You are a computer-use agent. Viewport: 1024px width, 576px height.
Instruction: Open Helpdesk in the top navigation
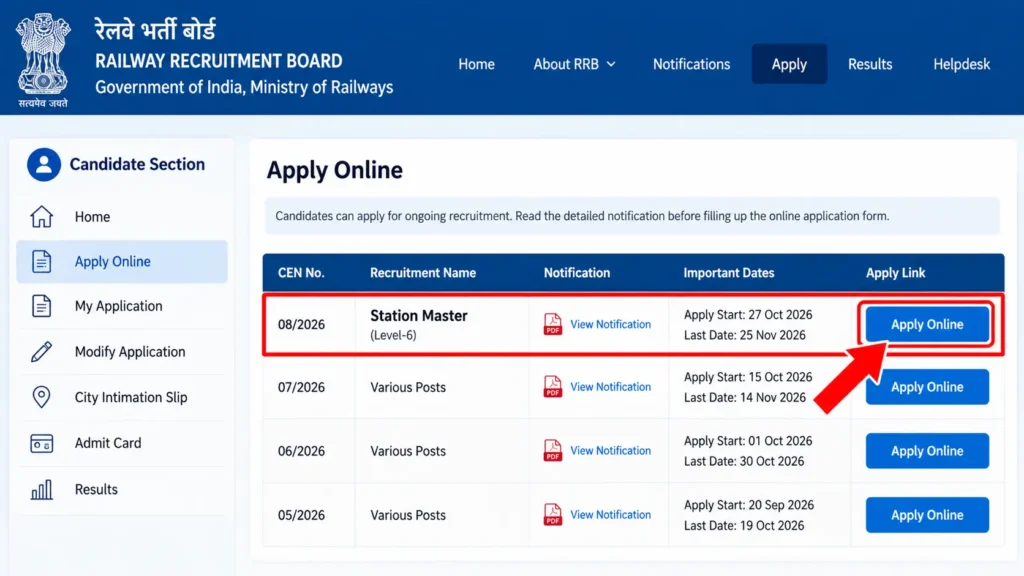point(961,64)
